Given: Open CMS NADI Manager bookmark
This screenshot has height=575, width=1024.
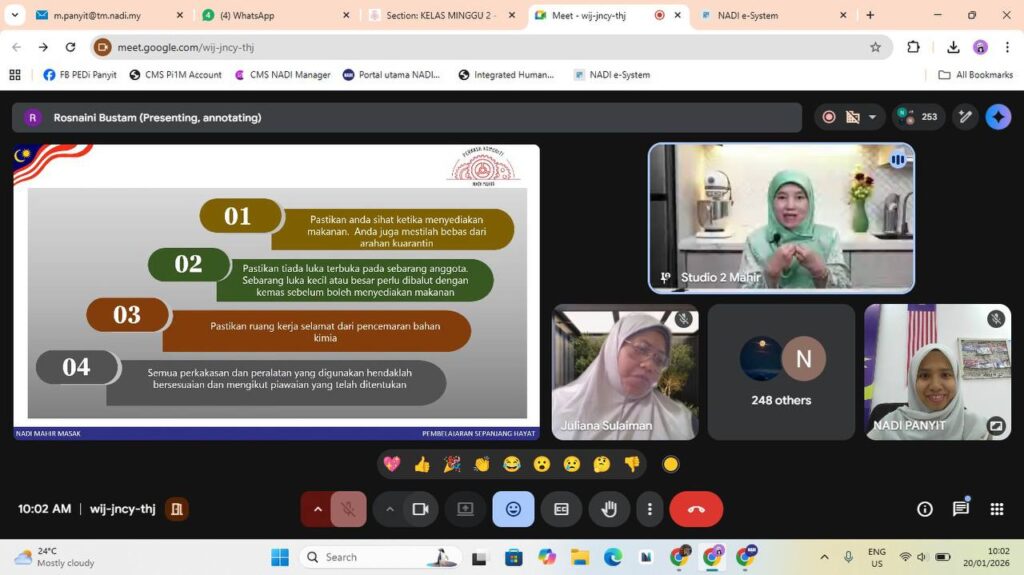Looking at the screenshot, I should 283,75.
